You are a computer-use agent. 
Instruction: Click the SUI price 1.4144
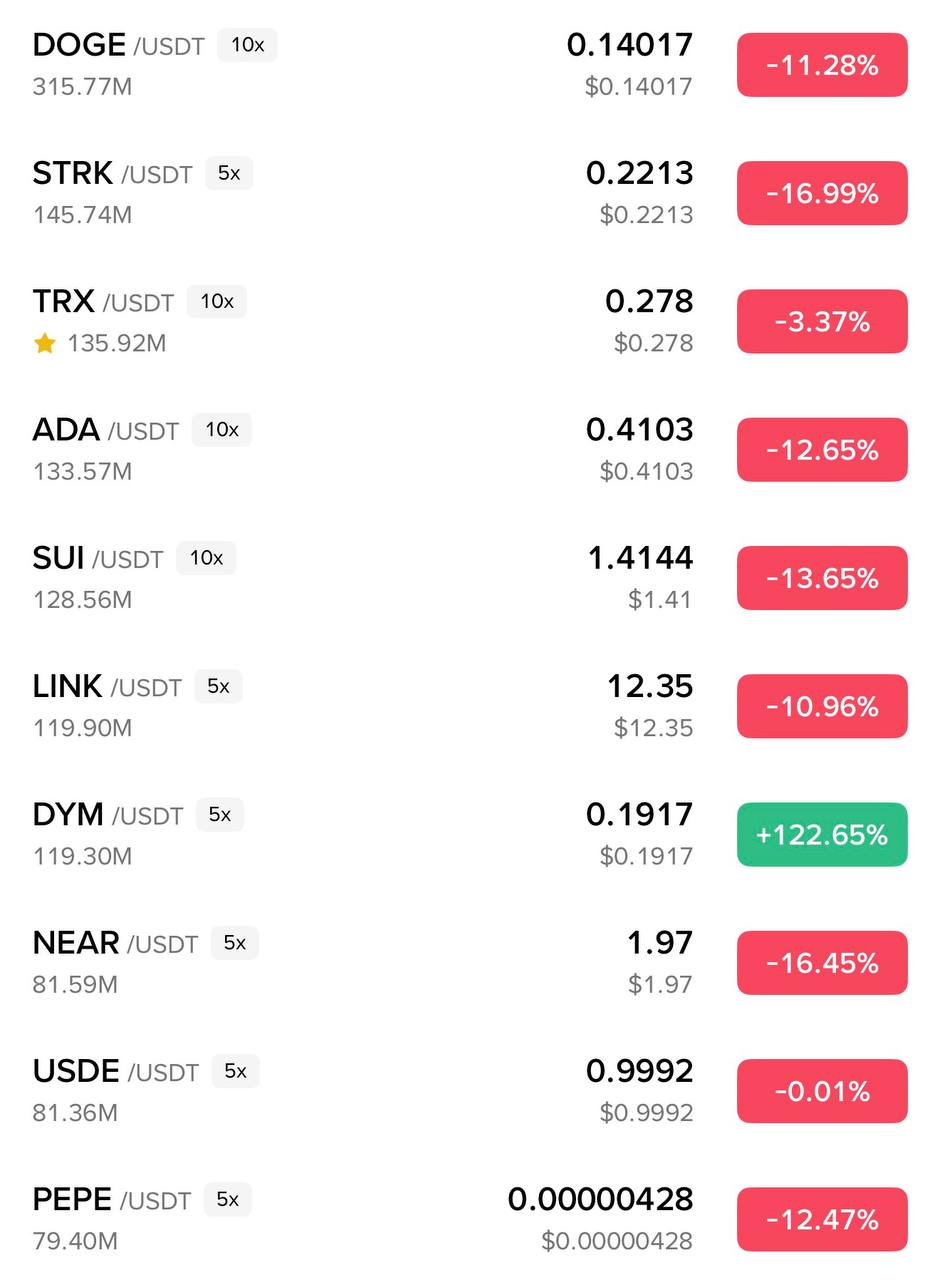tap(640, 558)
